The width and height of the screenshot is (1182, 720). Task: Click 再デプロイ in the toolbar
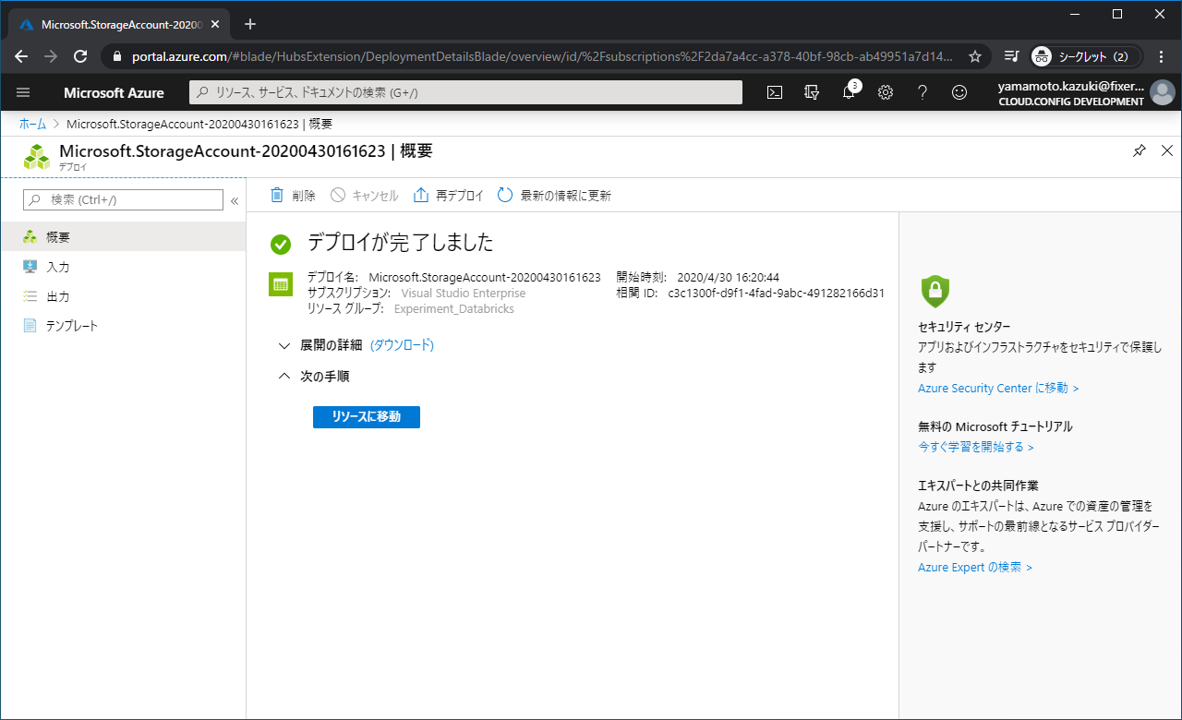[448, 196]
